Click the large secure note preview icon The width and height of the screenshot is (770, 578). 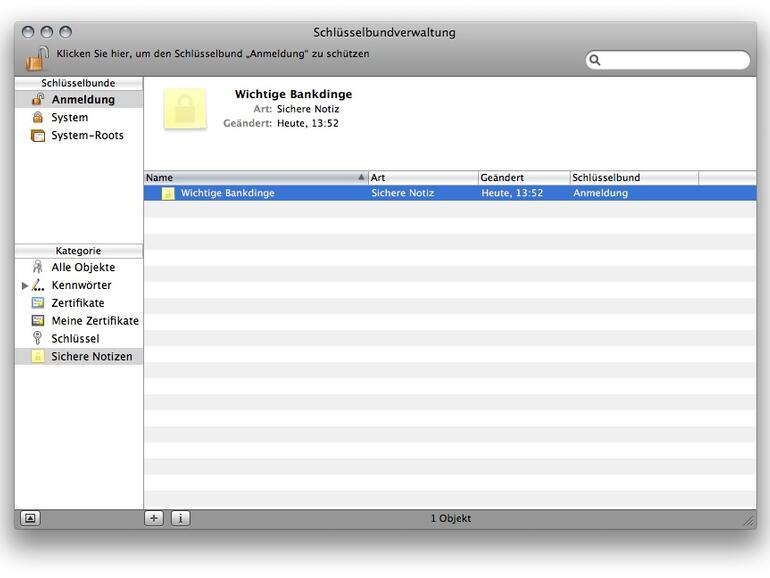[185, 109]
